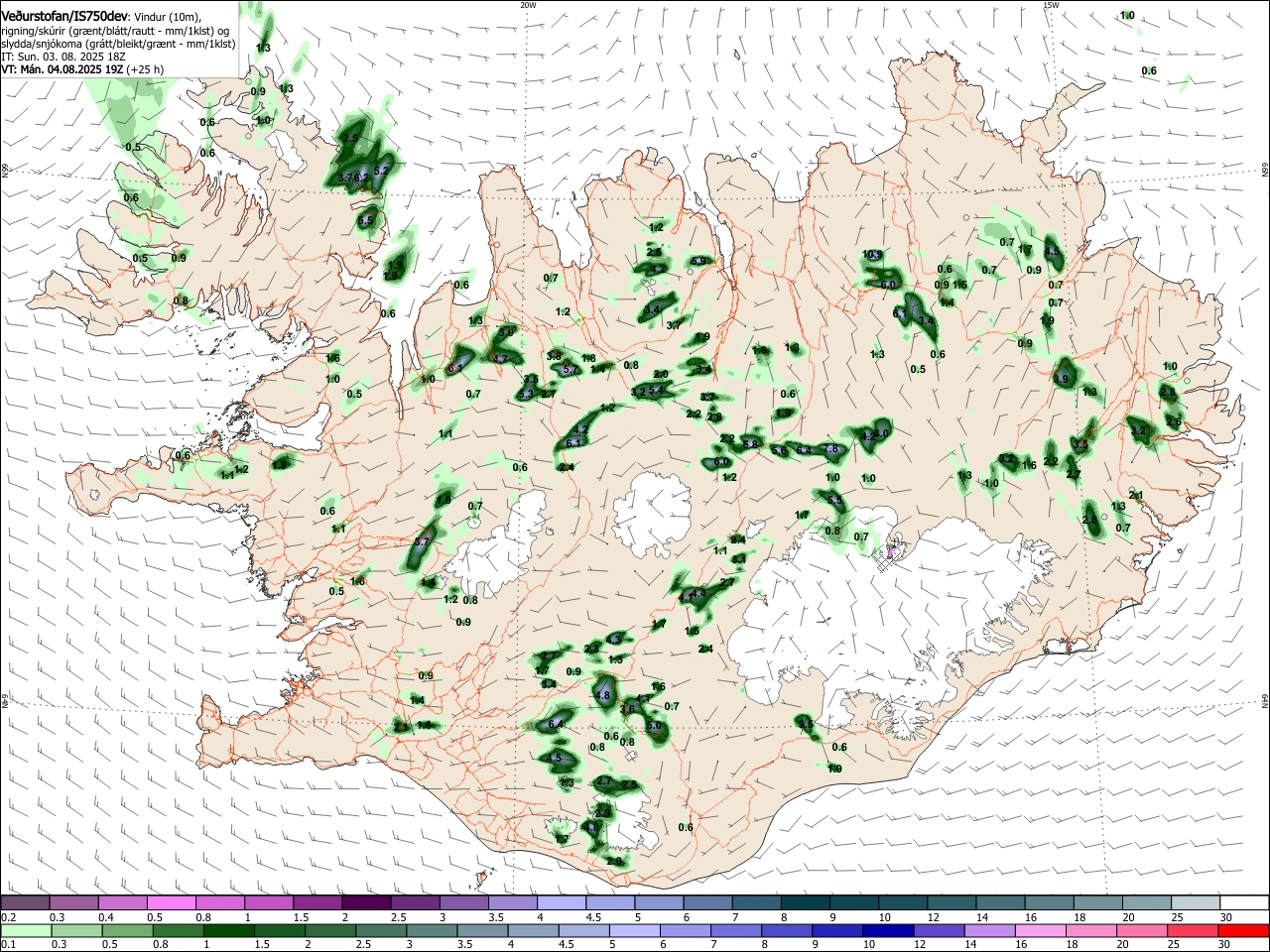Select the pale grey swatch labeled 25, upper legend
This screenshot has height=952, width=1270.
pyautogui.click(x=1194, y=903)
